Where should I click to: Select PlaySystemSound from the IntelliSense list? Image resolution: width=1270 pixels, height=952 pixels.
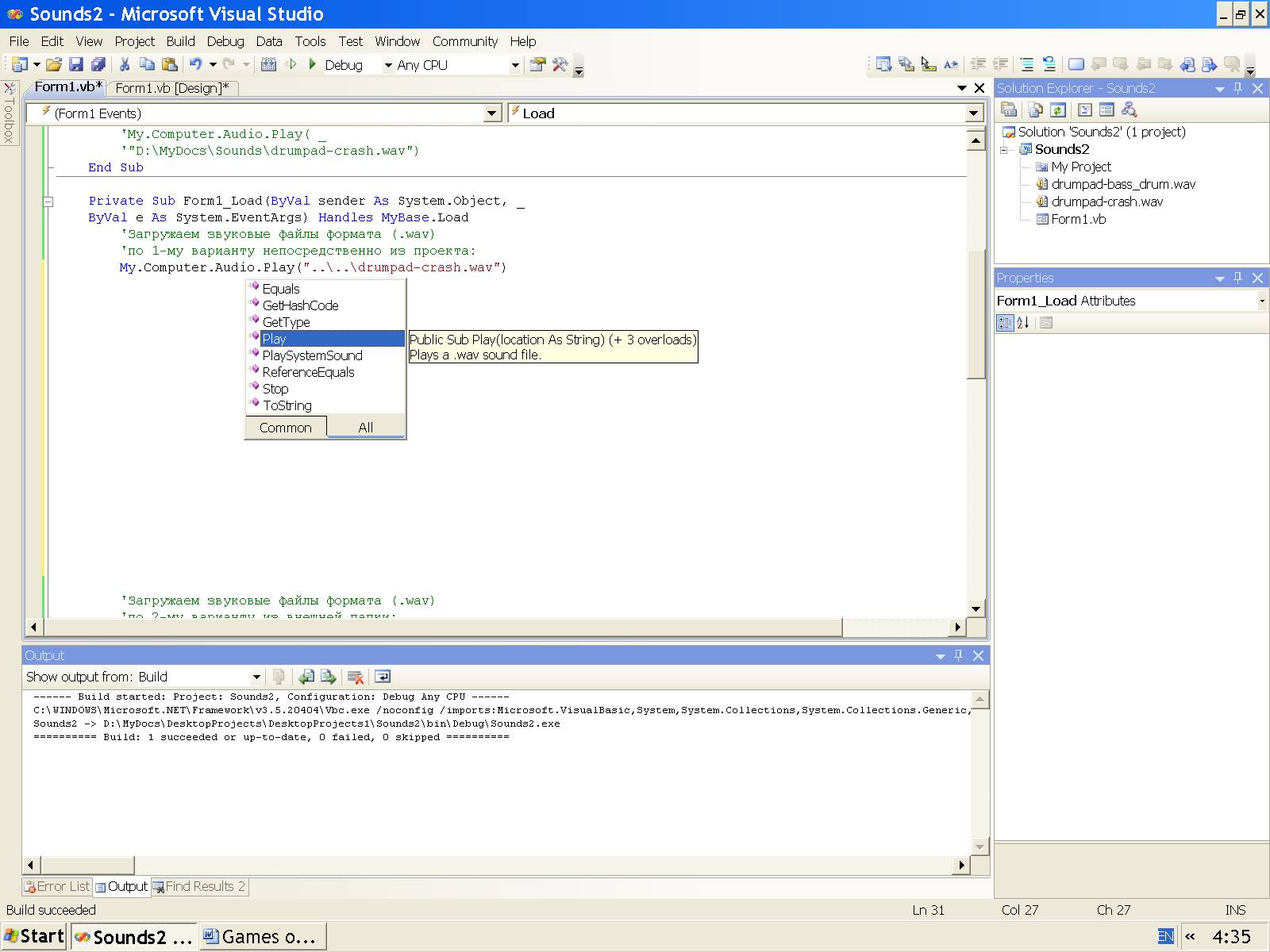tap(312, 355)
